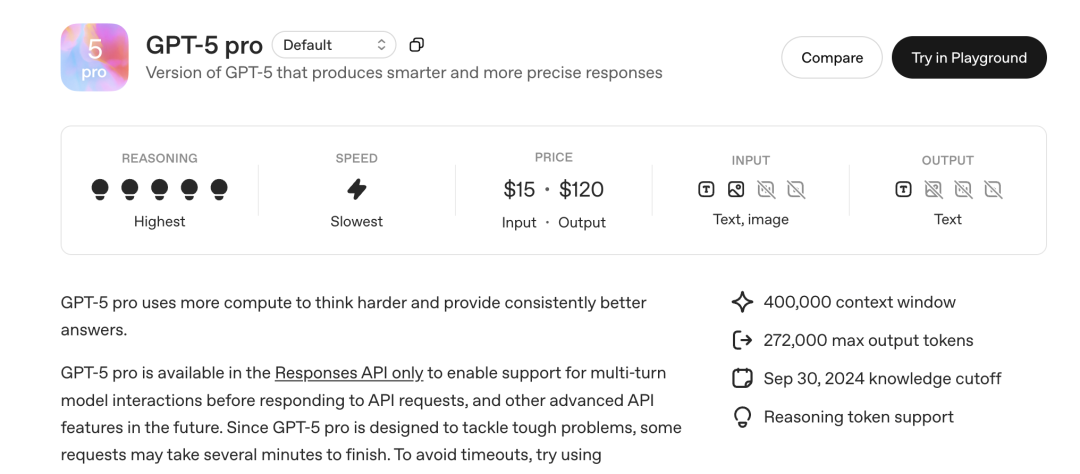
Task: Open the Default version dropdown
Action: (x=334, y=45)
